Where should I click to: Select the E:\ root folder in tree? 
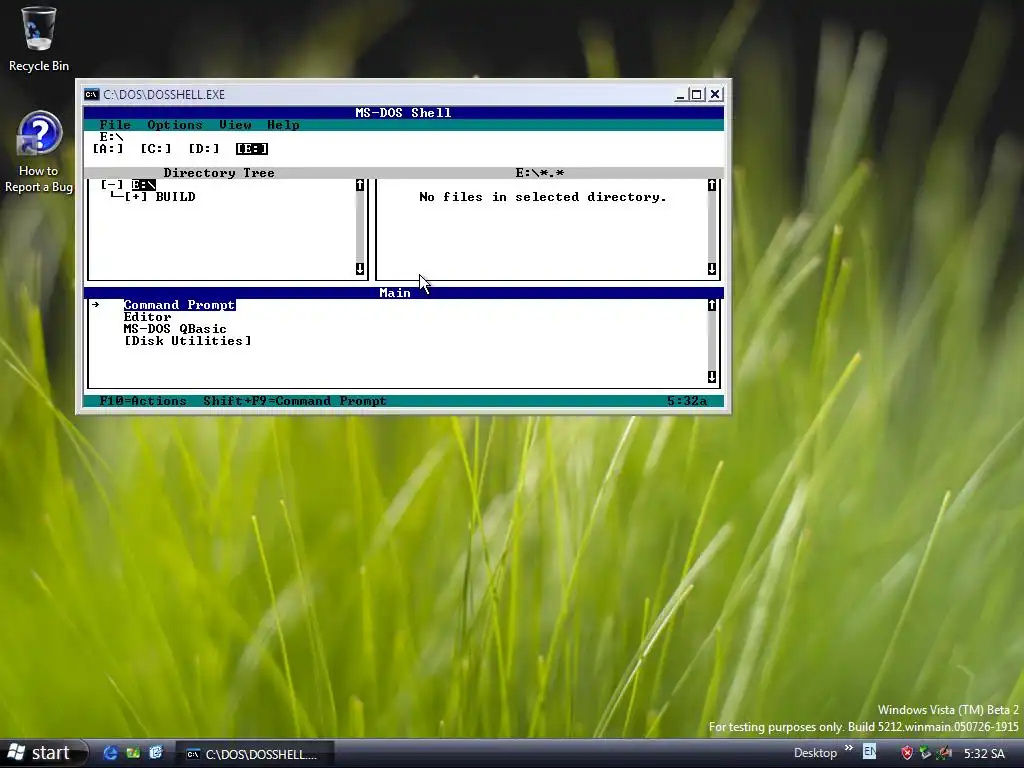coord(144,185)
